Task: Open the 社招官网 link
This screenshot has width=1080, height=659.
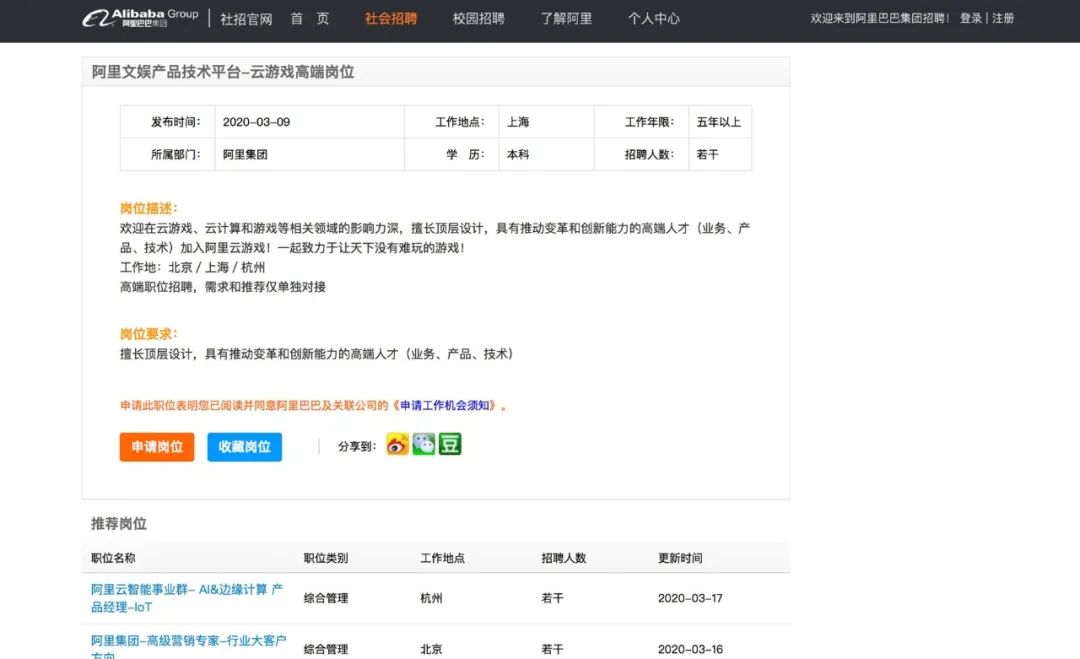Action: click(246, 19)
